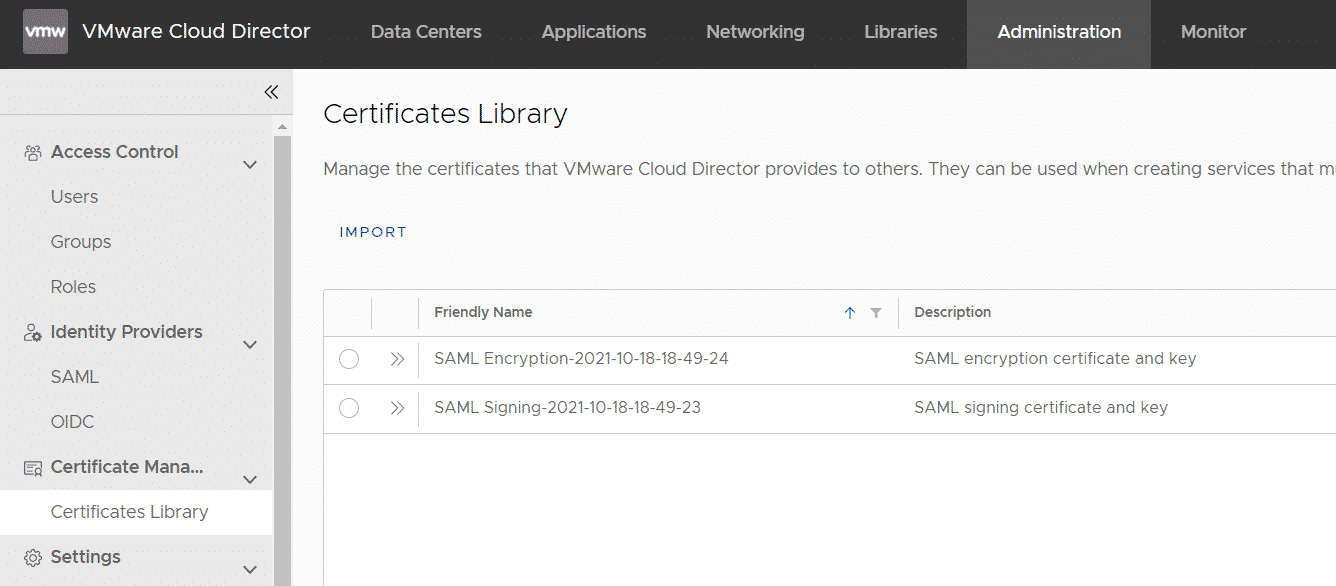
Task: Collapse the Certificate Management section chevron
Action: [250, 480]
